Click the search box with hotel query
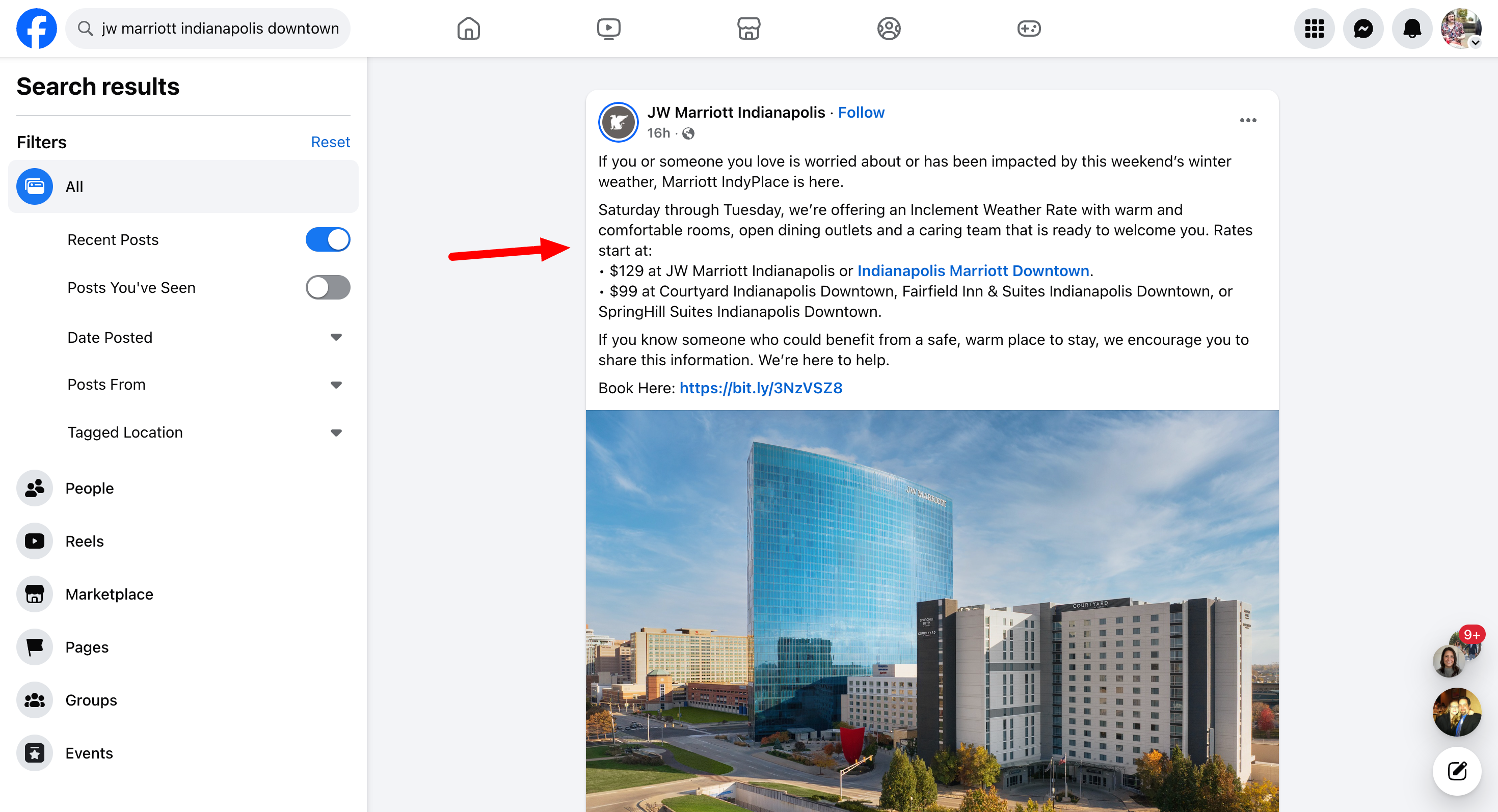Screen dimensions: 1498x812 click(x=219, y=28)
